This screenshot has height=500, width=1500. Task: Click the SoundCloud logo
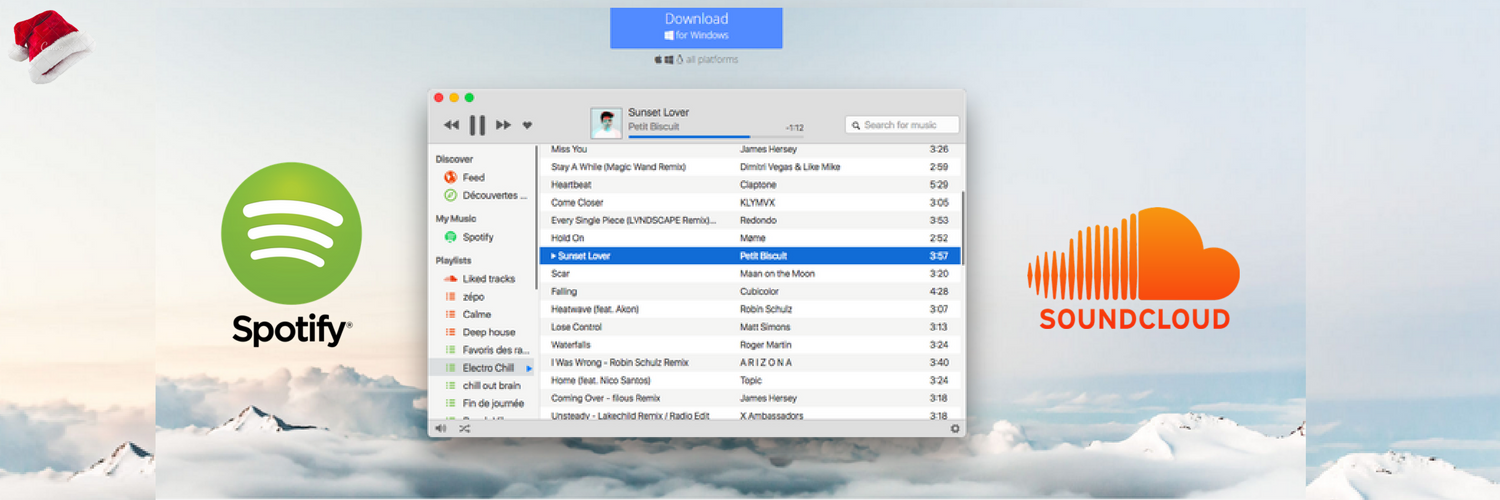click(1134, 268)
